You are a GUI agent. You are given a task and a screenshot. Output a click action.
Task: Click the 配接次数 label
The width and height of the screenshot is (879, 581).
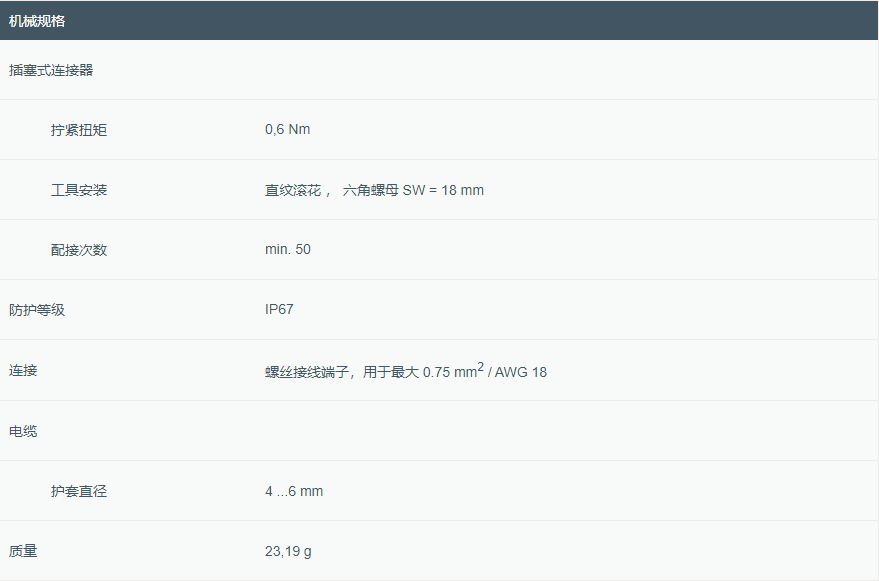pos(79,250)
